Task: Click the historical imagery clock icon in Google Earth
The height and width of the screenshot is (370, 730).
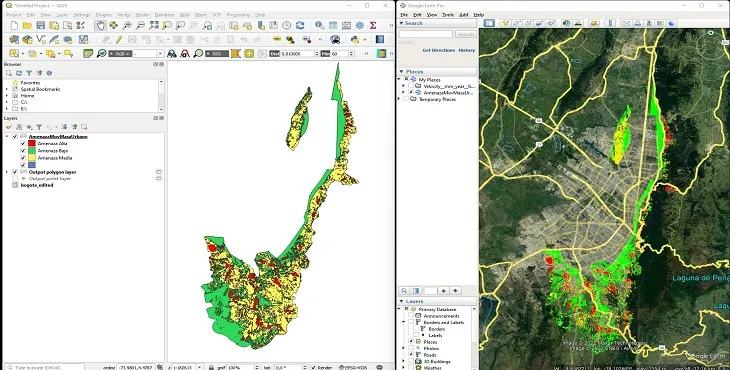Action: (x=566, y=23)
